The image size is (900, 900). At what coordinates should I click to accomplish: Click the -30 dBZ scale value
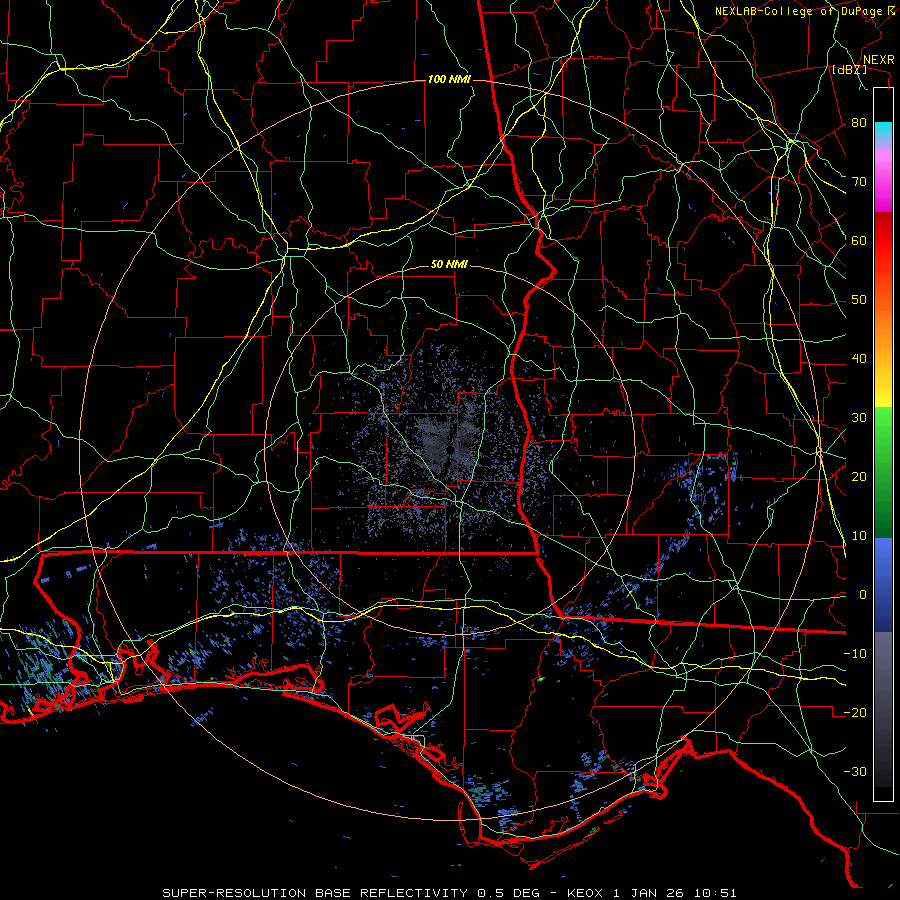855,772
